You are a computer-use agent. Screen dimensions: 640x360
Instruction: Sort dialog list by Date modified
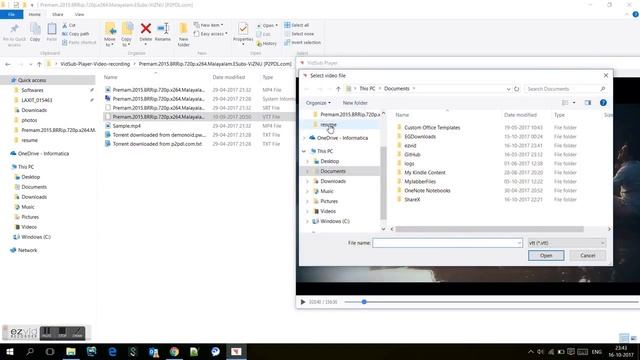click(x=520, y=115)
